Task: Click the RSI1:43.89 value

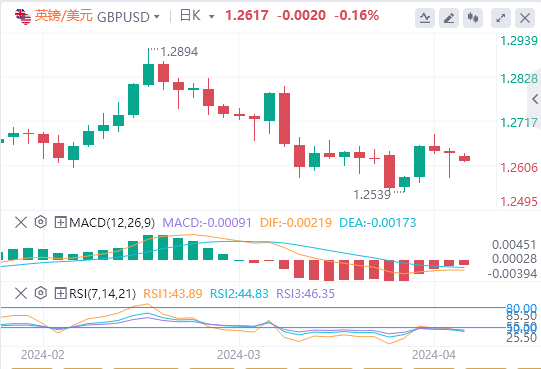Action: point(173,294)
